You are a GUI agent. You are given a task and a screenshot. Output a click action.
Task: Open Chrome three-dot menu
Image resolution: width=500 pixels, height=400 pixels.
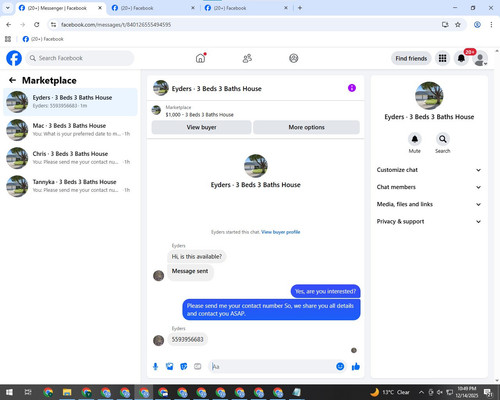click(x=491, y=25)
